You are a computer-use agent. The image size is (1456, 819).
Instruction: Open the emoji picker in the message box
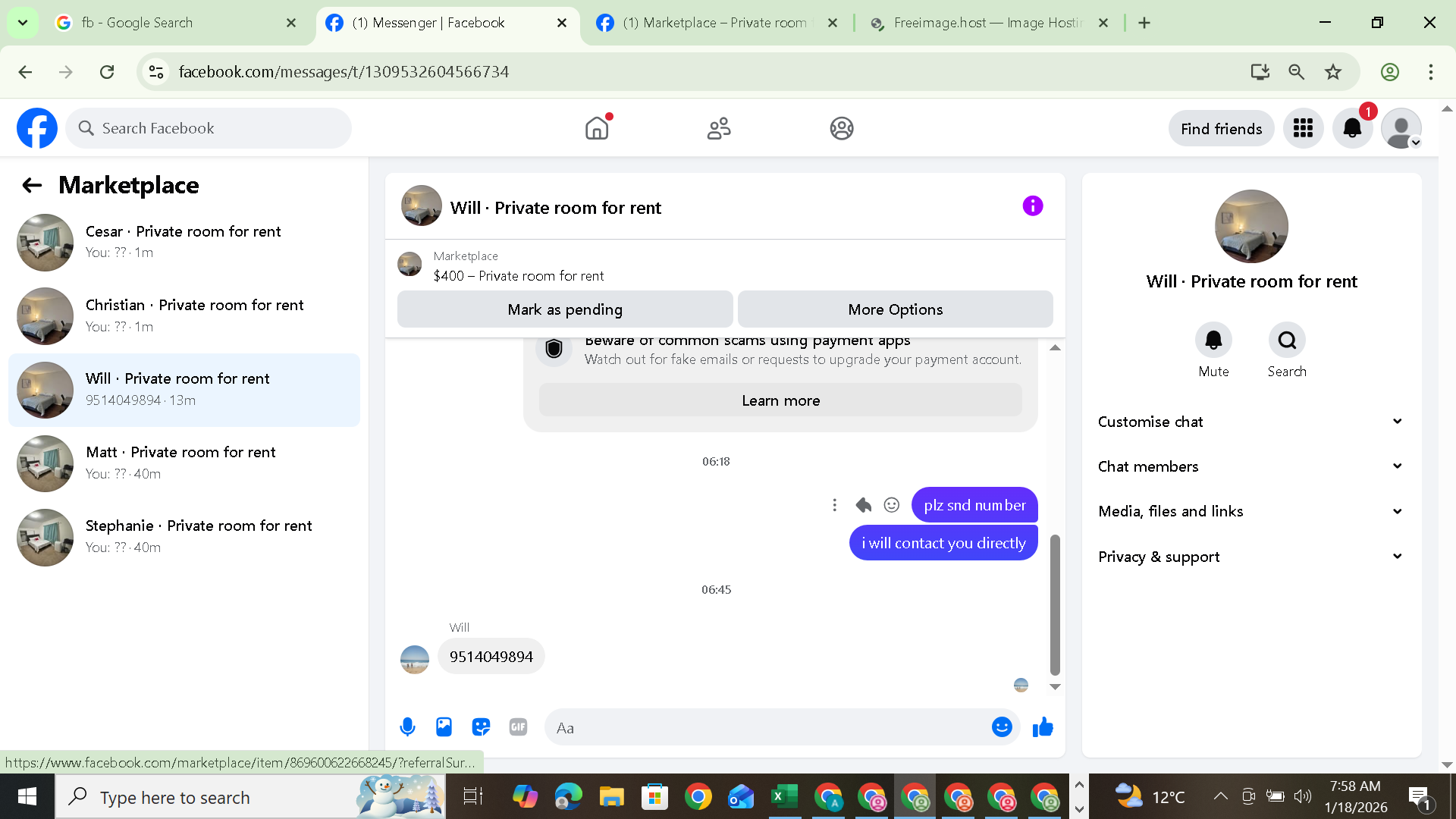(x=1002, y=727)
